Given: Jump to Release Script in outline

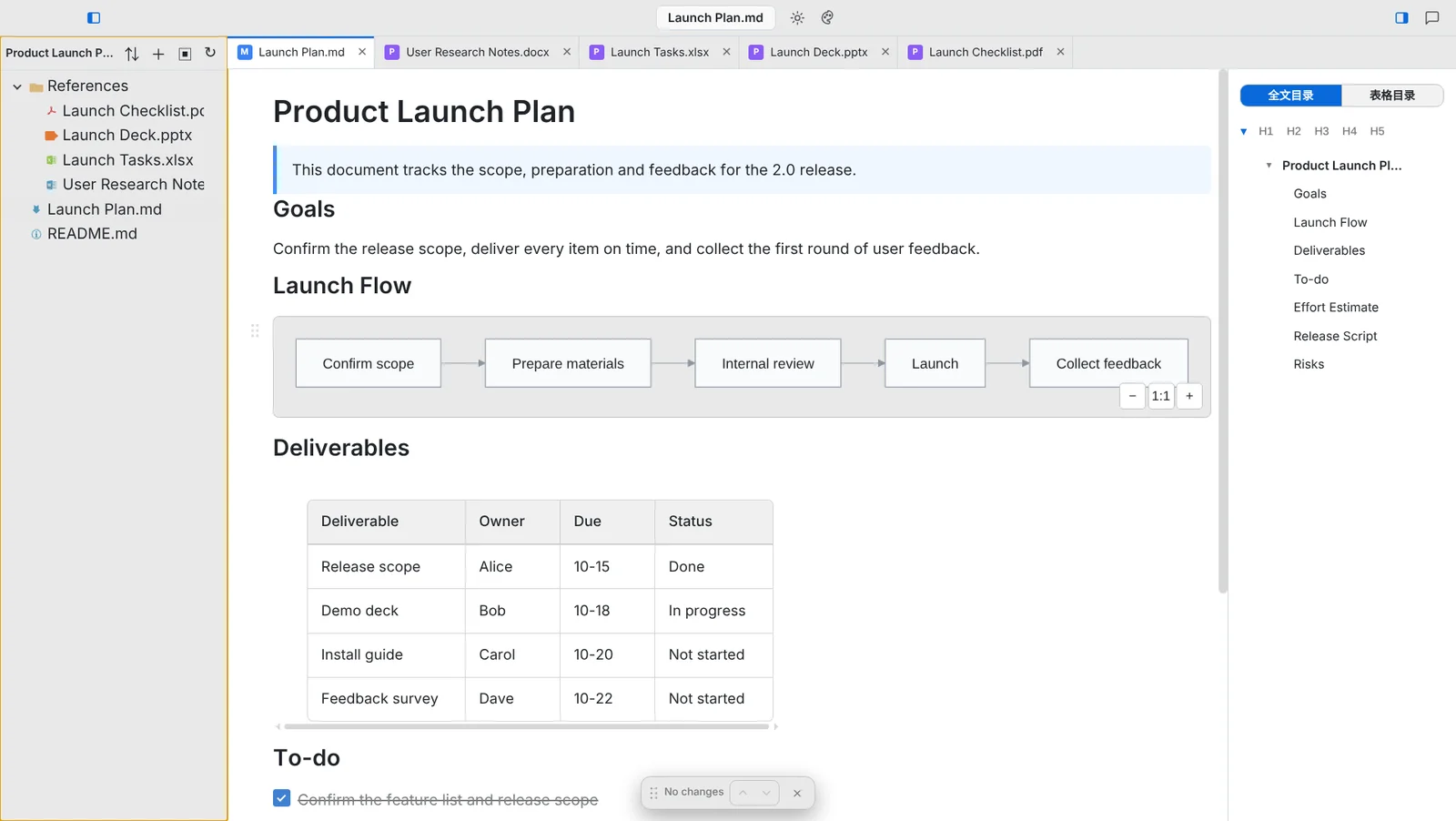Looking at the screenshot, I should [1335, 336].
